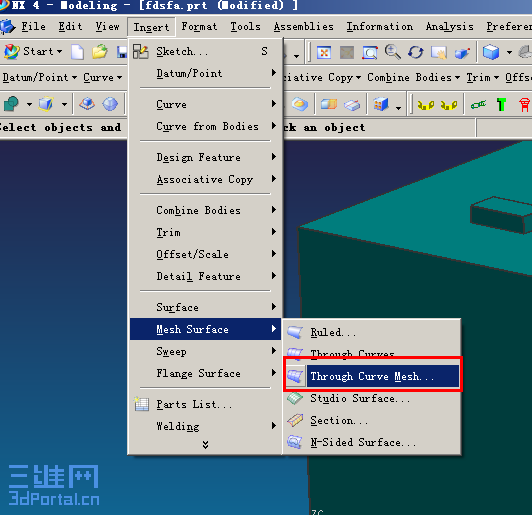The width and height of the screenshot is (532, 515).
Task: Click the Pan hand icon
Action: (439, 53)
